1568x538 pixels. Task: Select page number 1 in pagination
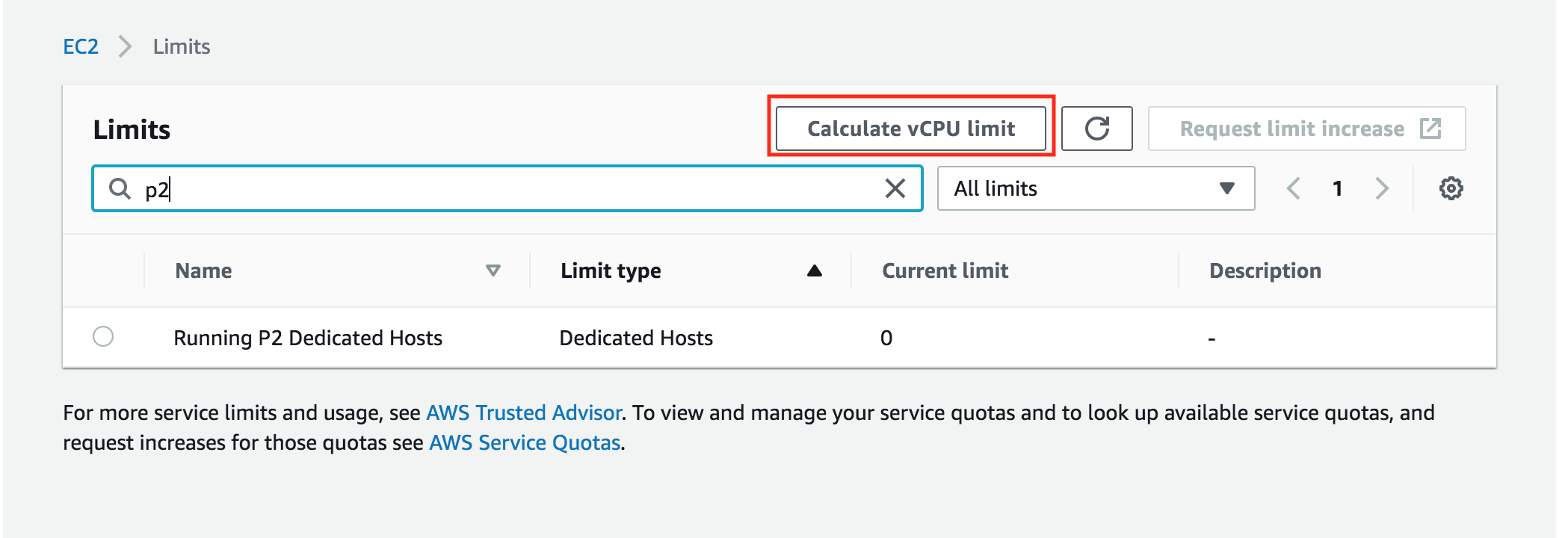tap(1338, 188)
